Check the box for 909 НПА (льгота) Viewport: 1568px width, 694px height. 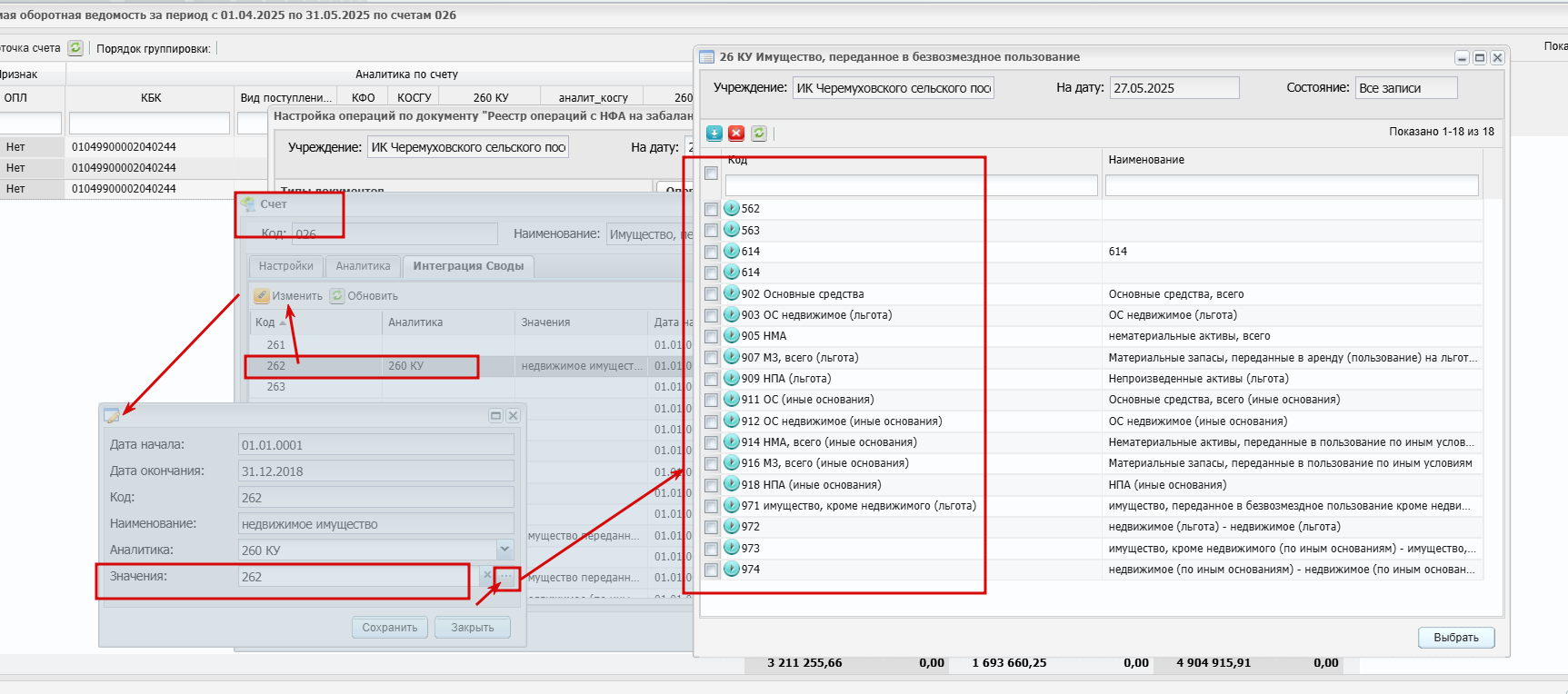[711, 379]
